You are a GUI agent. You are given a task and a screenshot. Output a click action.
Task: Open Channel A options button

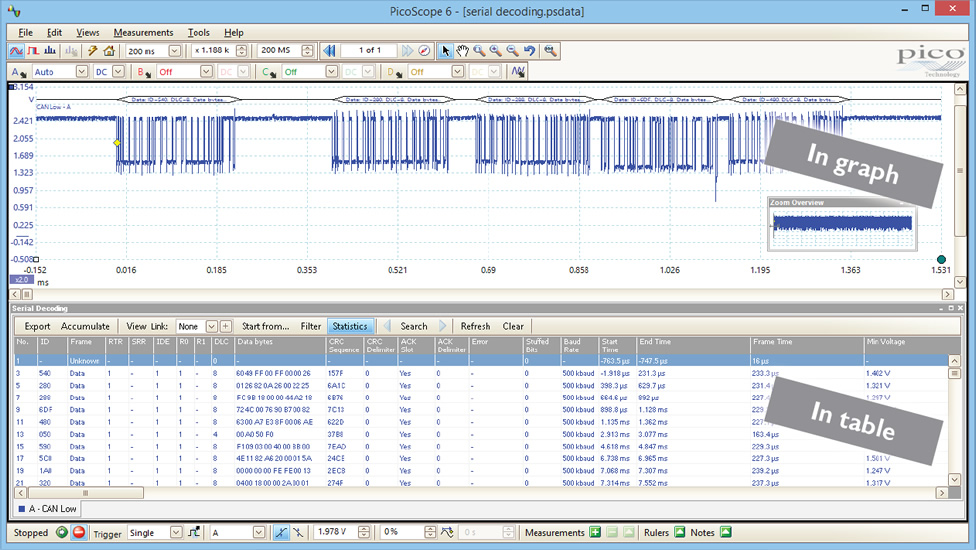click(18, 72)
